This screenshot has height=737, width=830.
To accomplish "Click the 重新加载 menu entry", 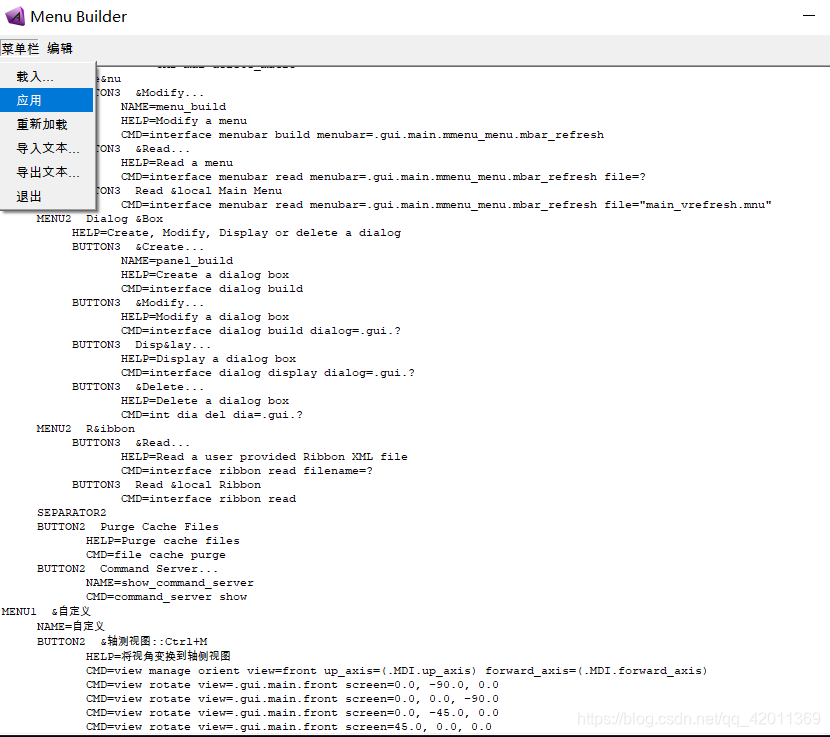I will pyautogui.click(x=42, y=124).
